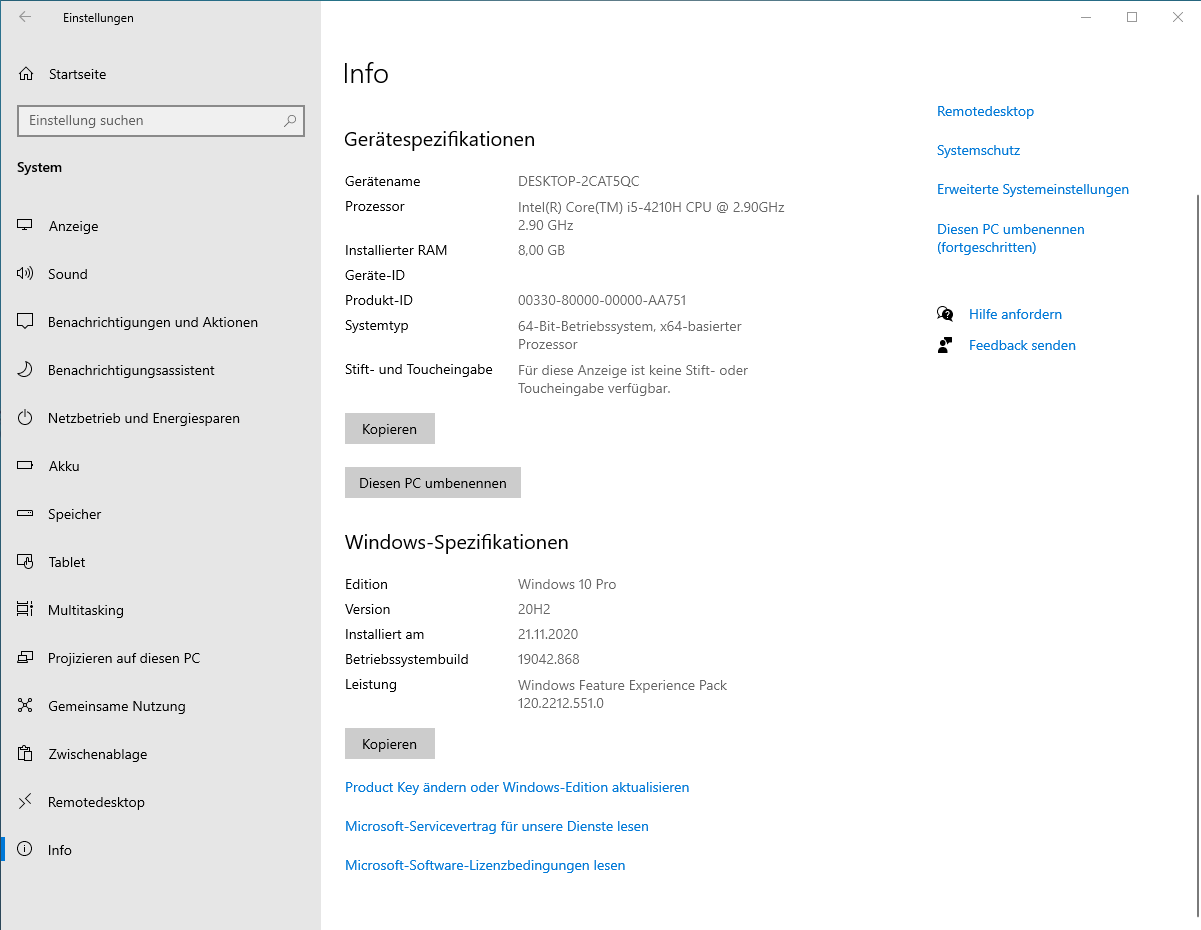
Task: Click the Installierter RAM value 8,00 GB
Action: (x=541, y=250)
